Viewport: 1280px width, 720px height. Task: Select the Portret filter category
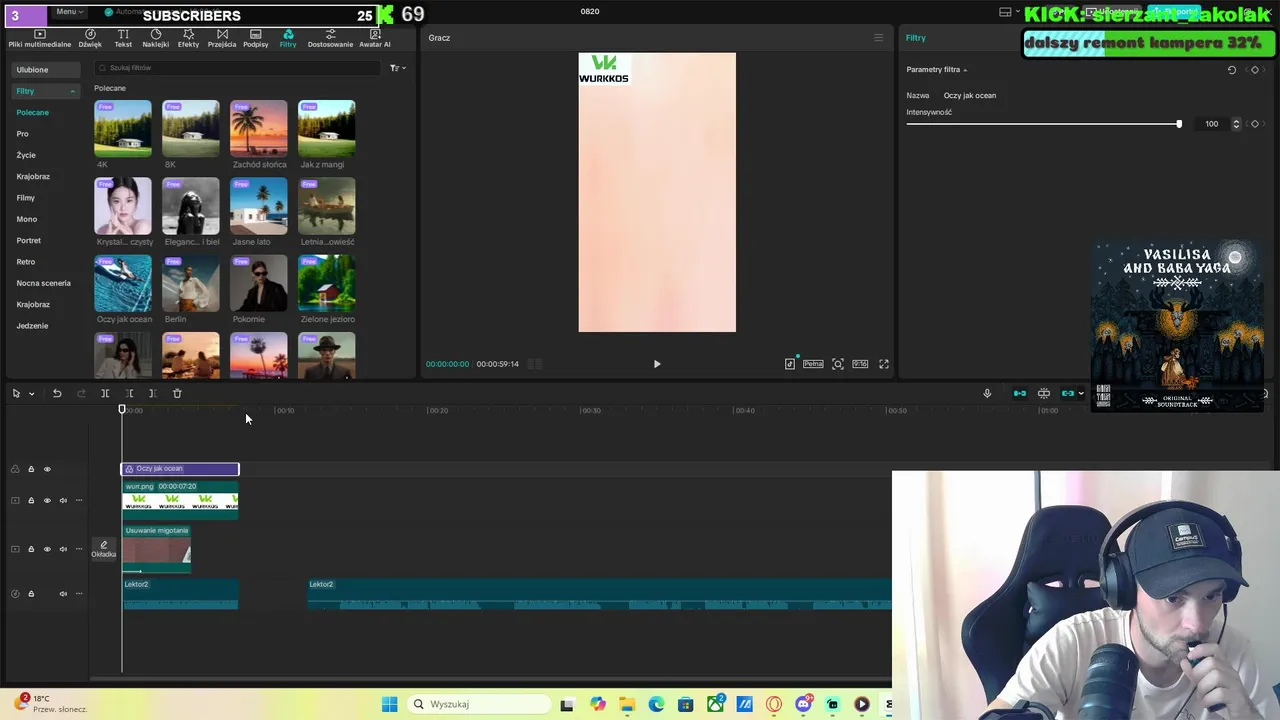(x=29, y=241)
